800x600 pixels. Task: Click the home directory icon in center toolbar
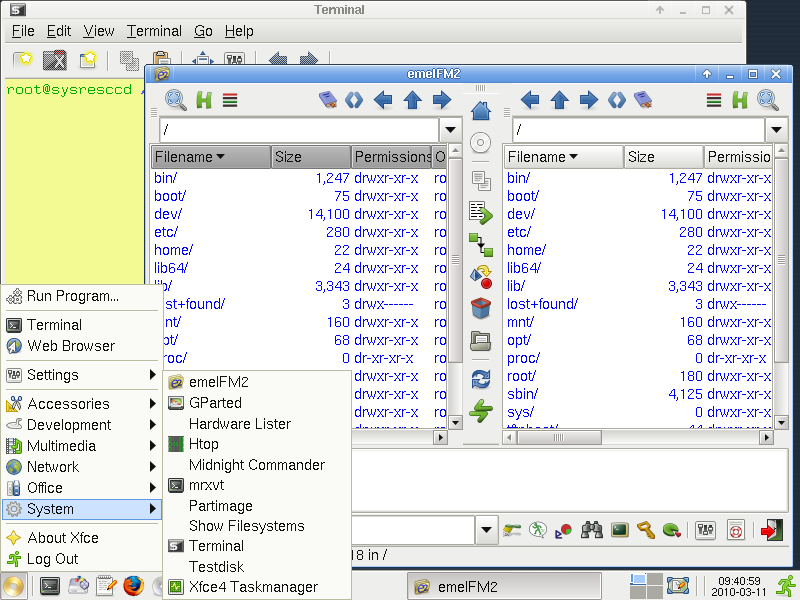[481, 110]
